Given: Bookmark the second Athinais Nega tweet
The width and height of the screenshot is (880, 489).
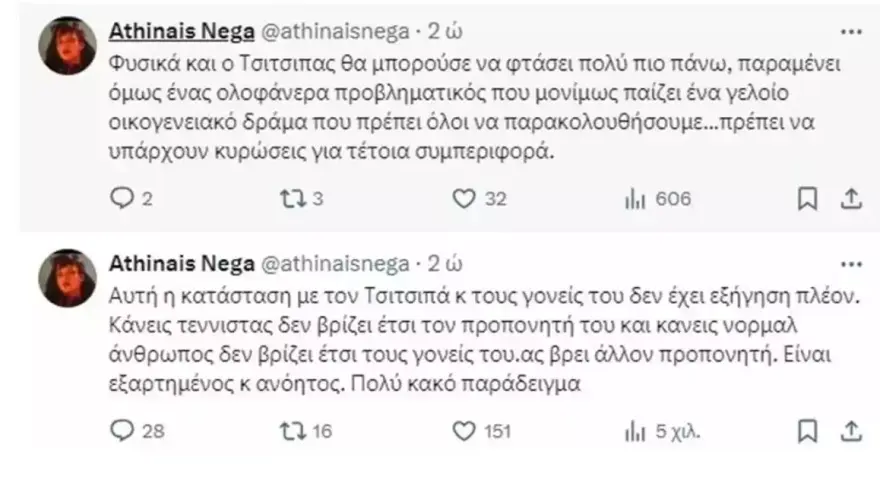Looking at the screenshot, I should (807, 430).
